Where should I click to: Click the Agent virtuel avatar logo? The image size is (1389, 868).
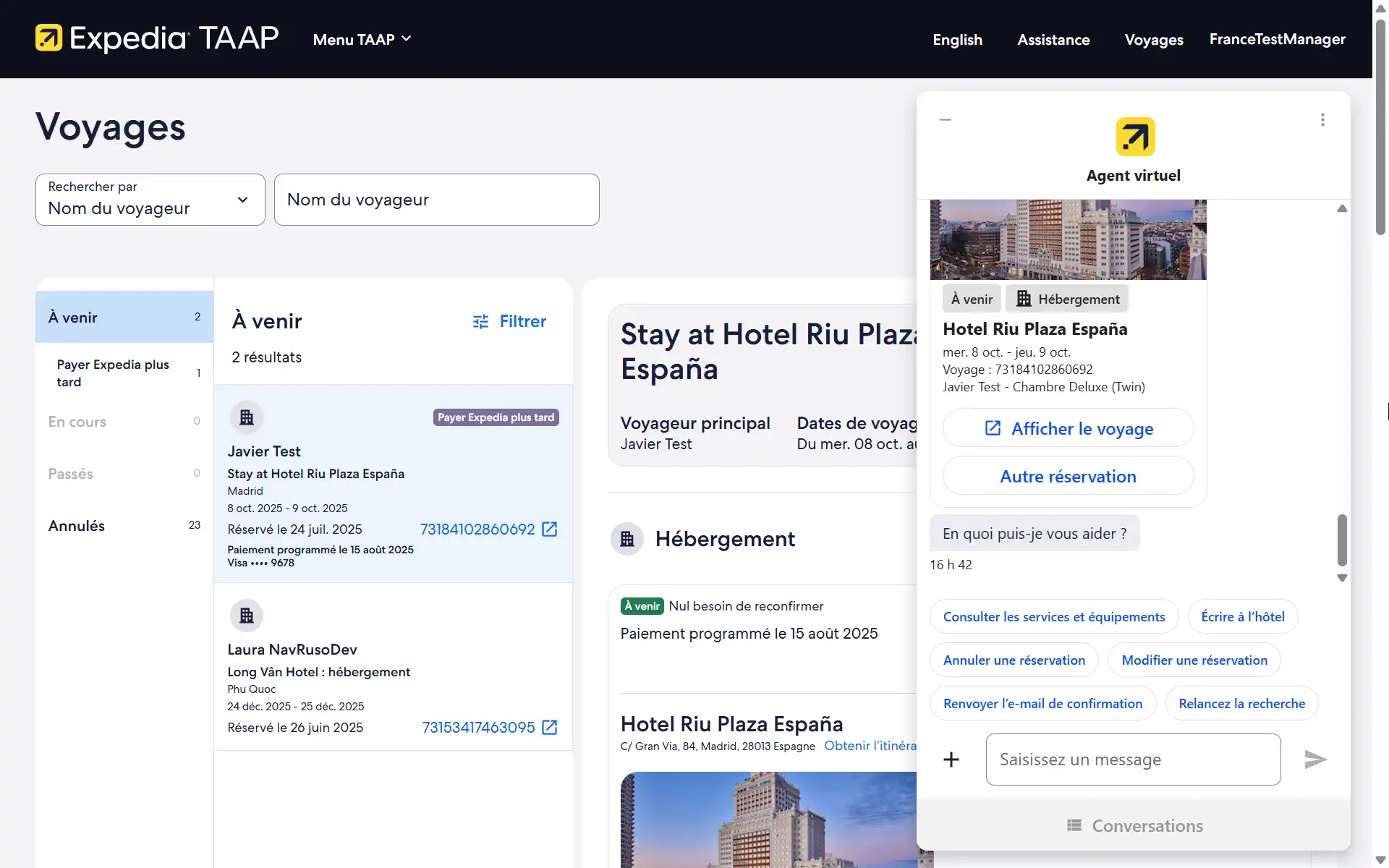[x=1135, y=137]
